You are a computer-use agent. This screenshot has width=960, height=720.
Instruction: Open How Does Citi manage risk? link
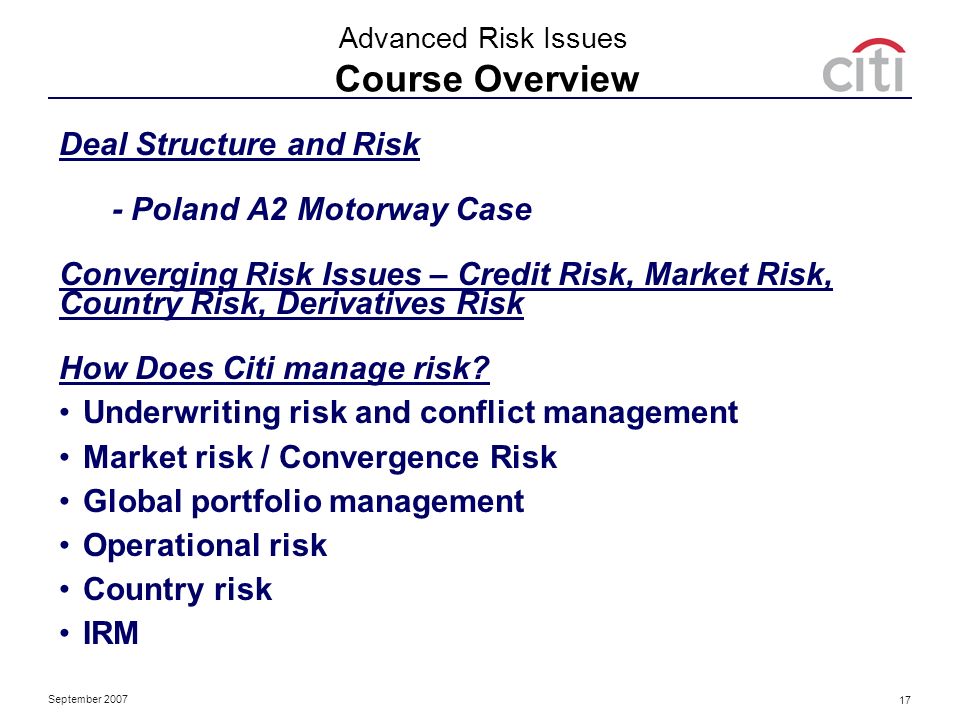pyautogui.click(x=274, y=369)
